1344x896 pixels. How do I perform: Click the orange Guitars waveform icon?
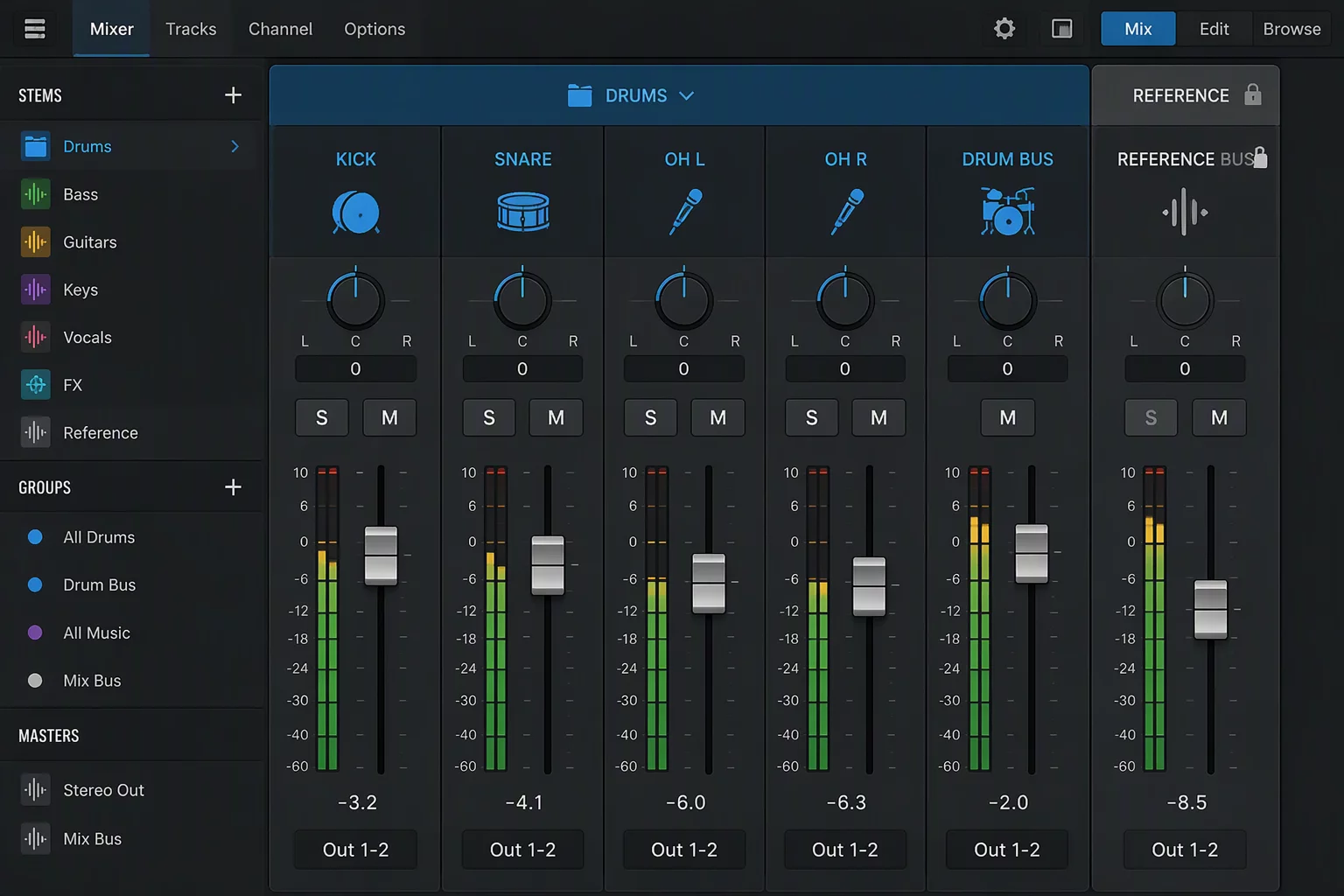(x=36, y=241)
